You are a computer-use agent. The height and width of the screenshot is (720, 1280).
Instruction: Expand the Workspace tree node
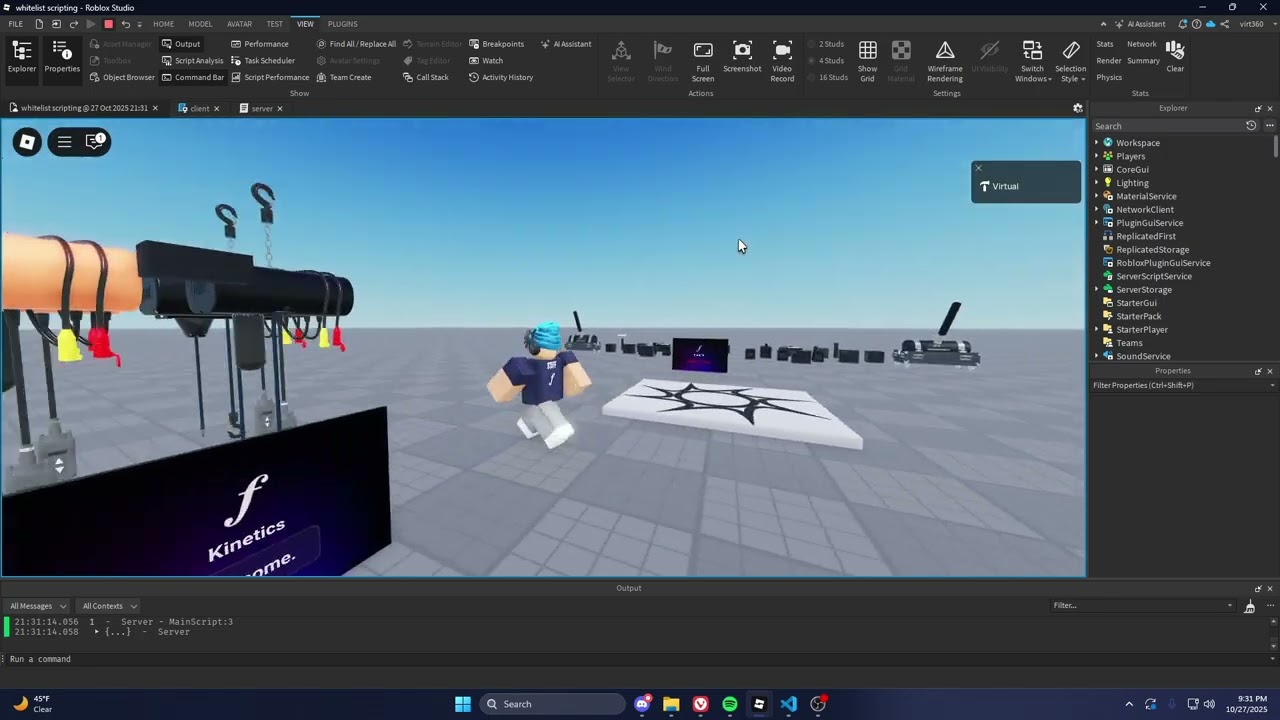(x=1096, y=143)
